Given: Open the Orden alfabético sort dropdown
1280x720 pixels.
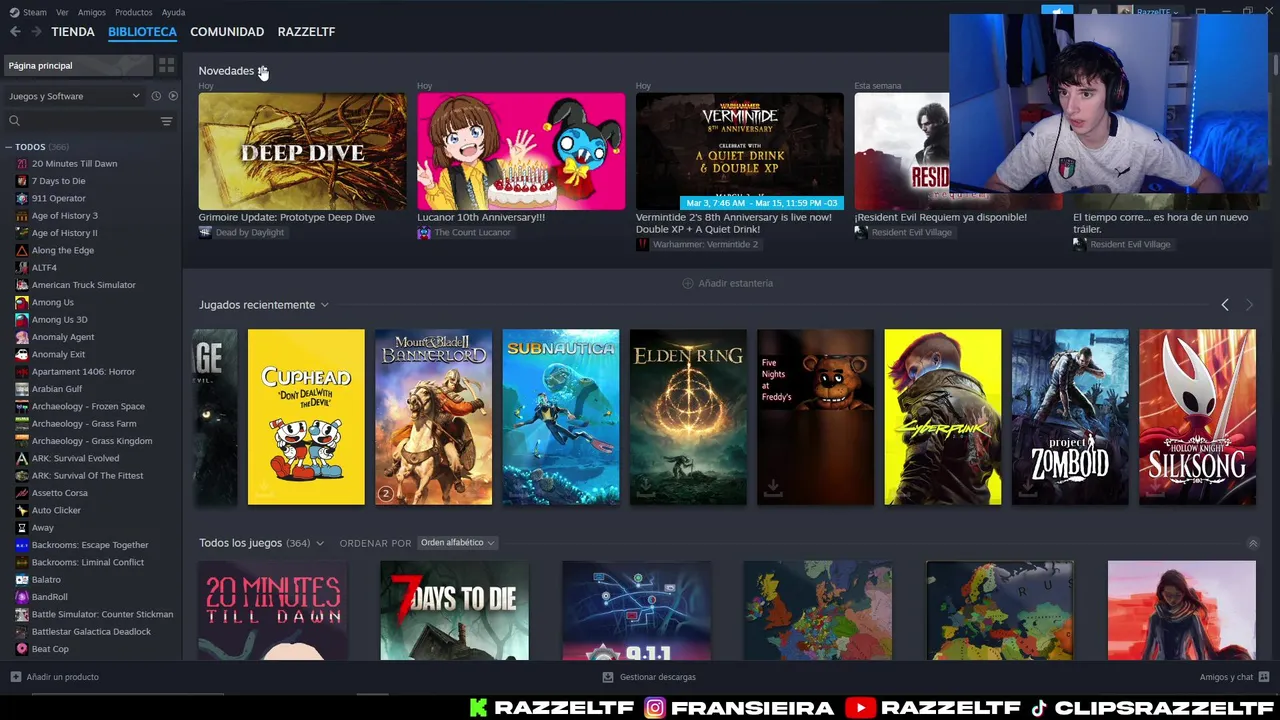Looking at the screenshot, I should coord(457,543).
